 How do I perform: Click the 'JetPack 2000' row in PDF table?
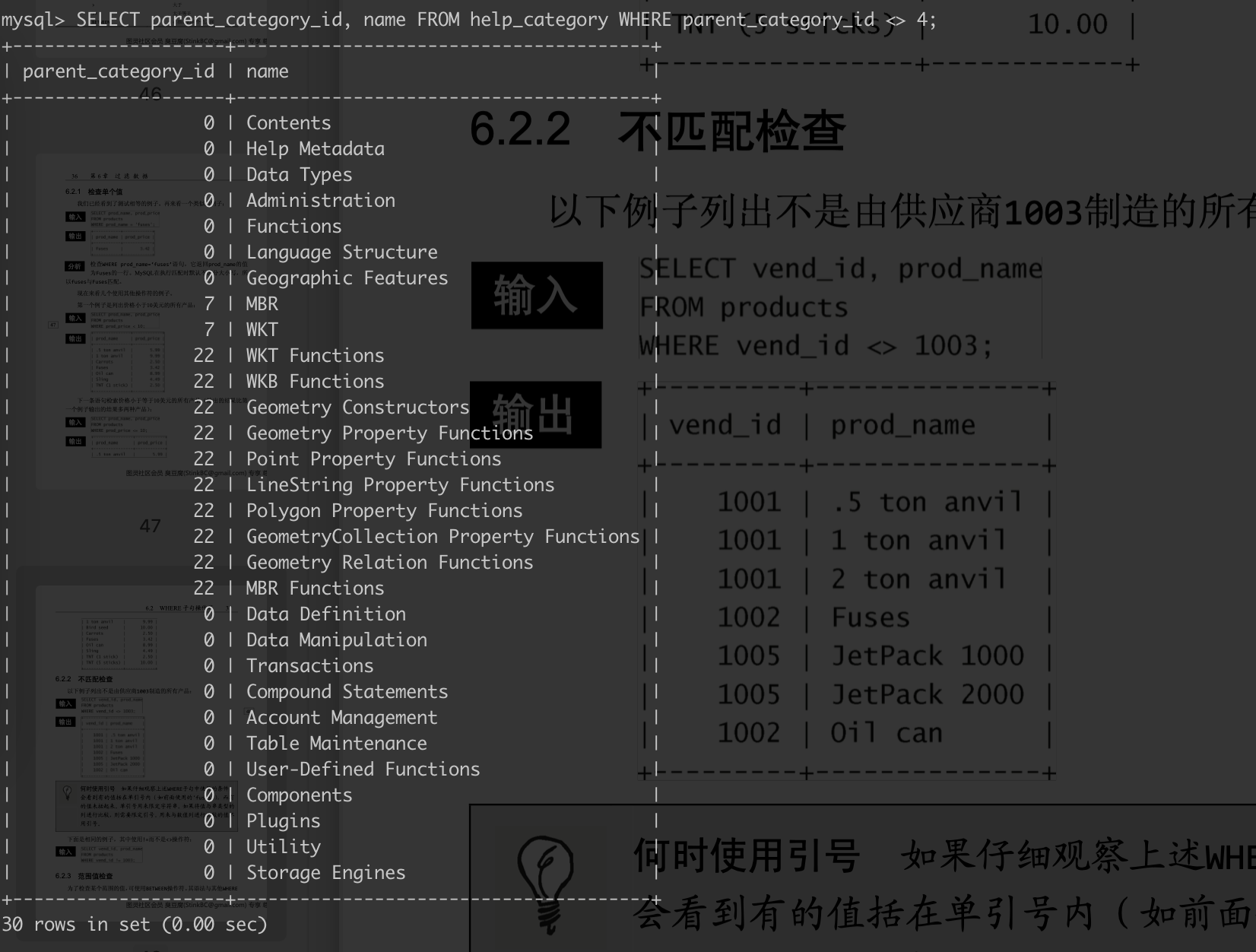(x=848, y=695)
